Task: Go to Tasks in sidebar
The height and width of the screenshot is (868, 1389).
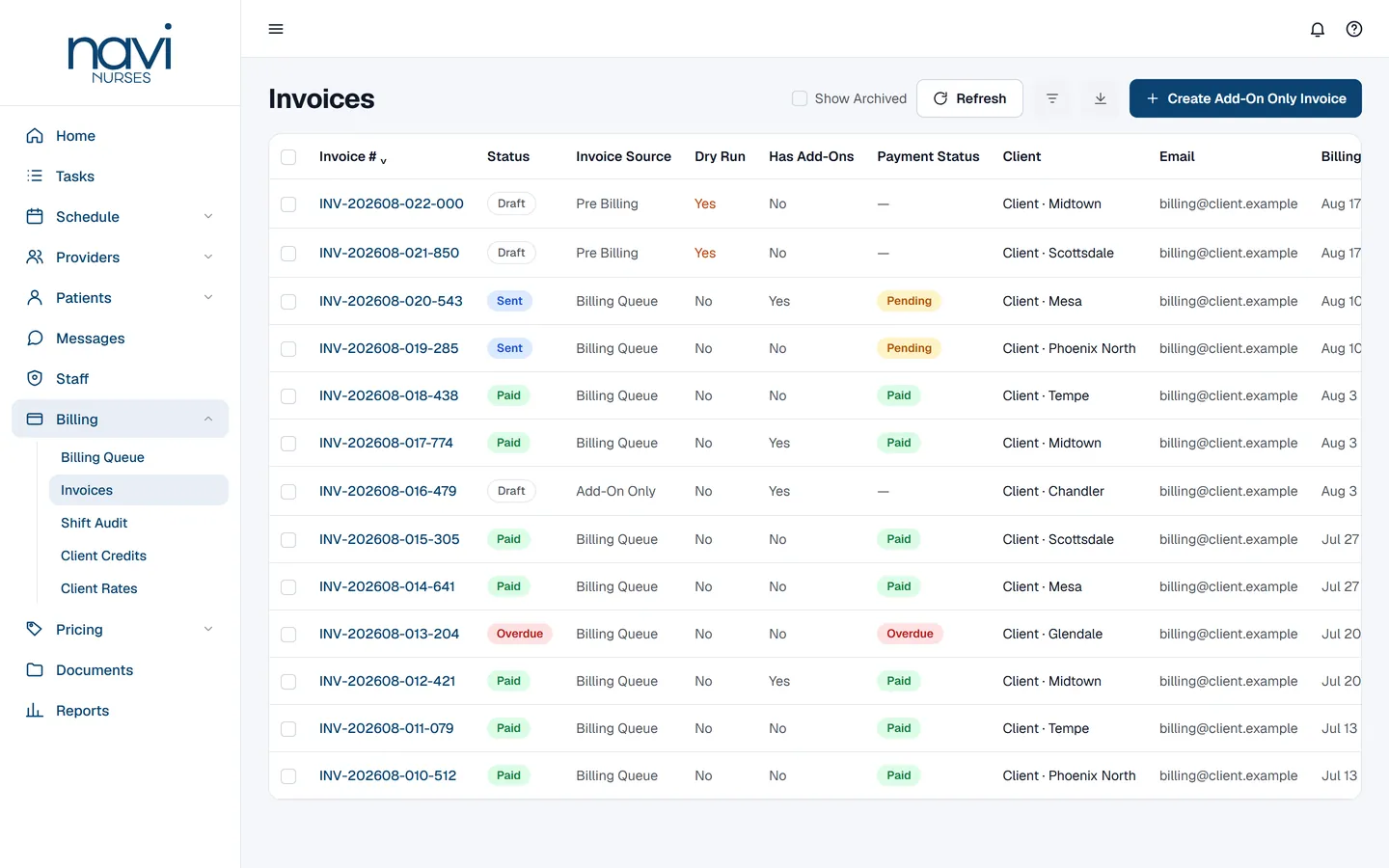Action: coord(120,176)
